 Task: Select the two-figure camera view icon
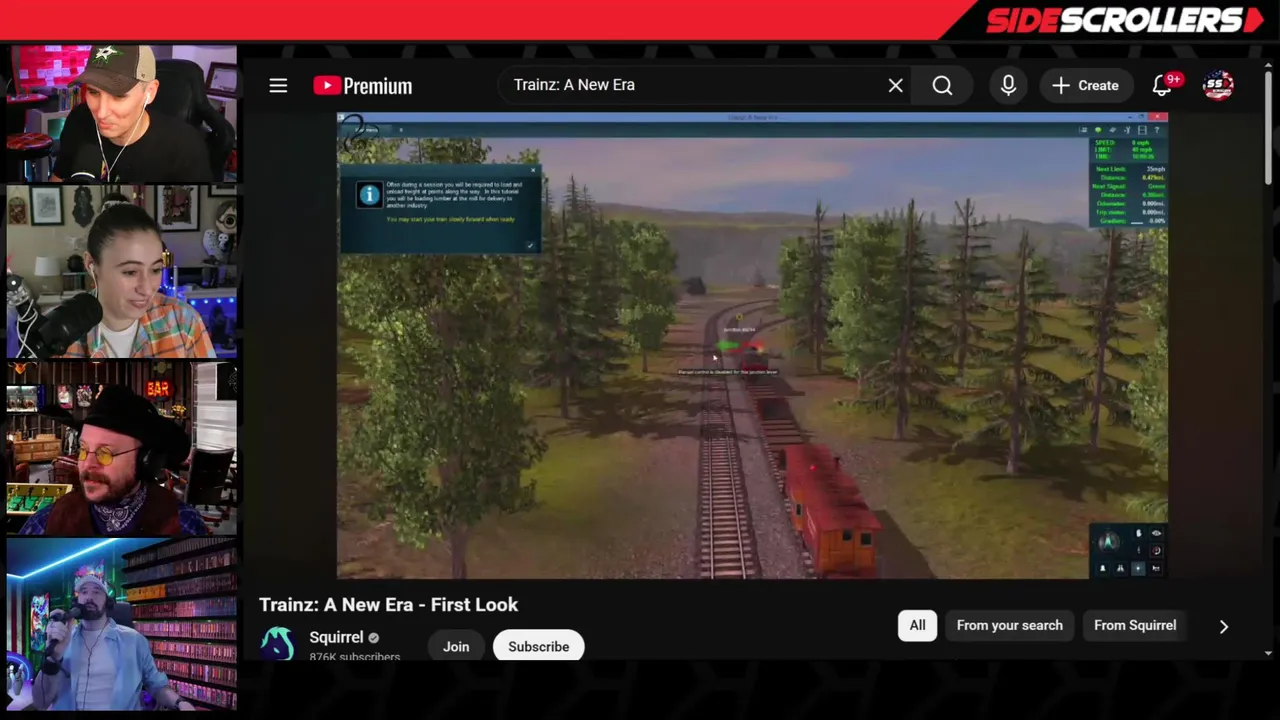click(x=1120, y=568)
